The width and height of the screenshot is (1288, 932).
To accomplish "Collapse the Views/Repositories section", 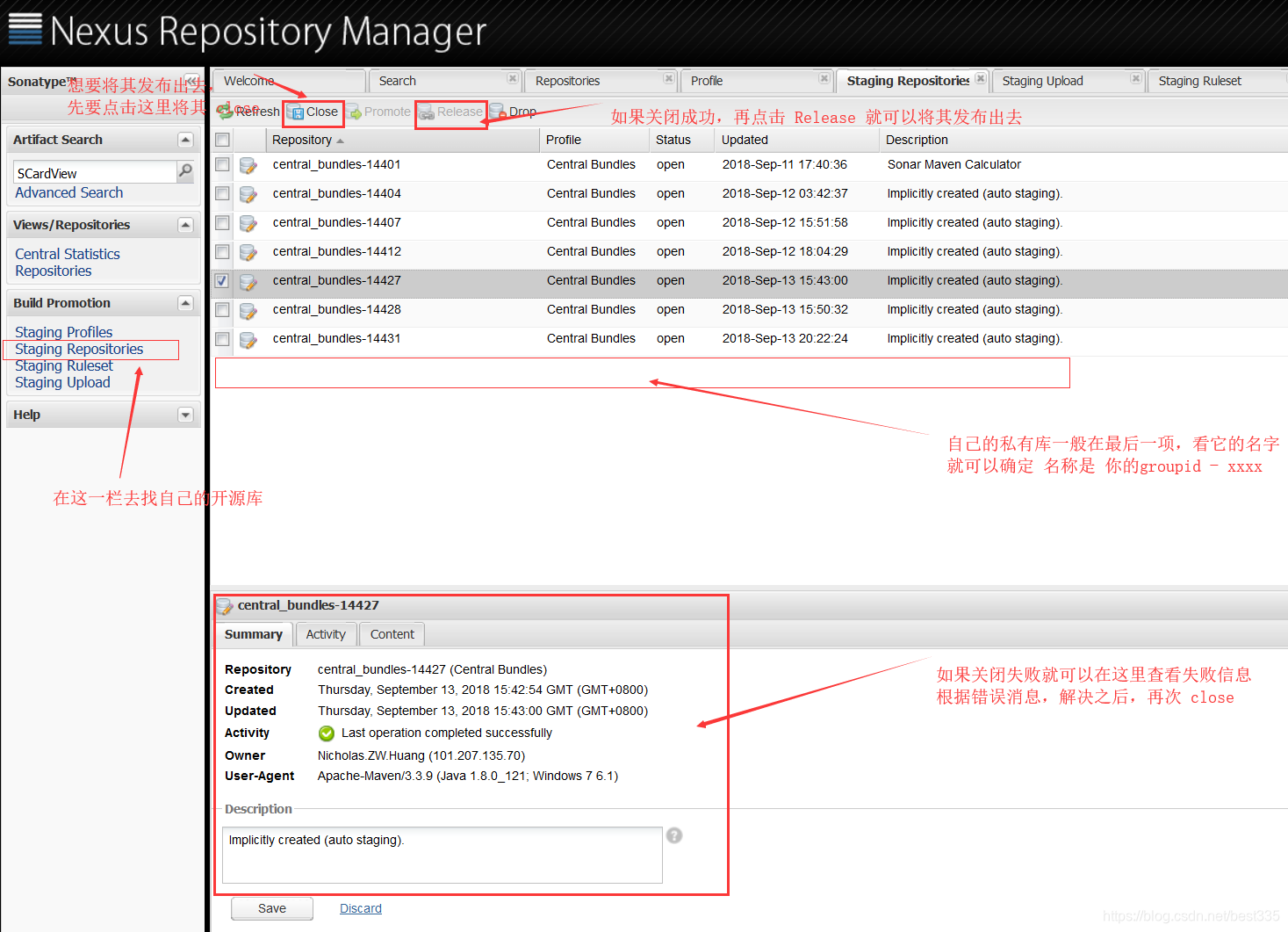I will (x=185, y=225).
